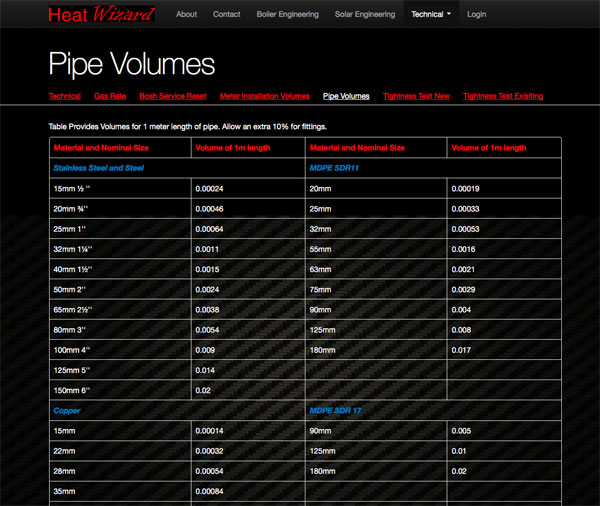
Task: Select Solar Engineering nav item
Action: pos(365,15)
